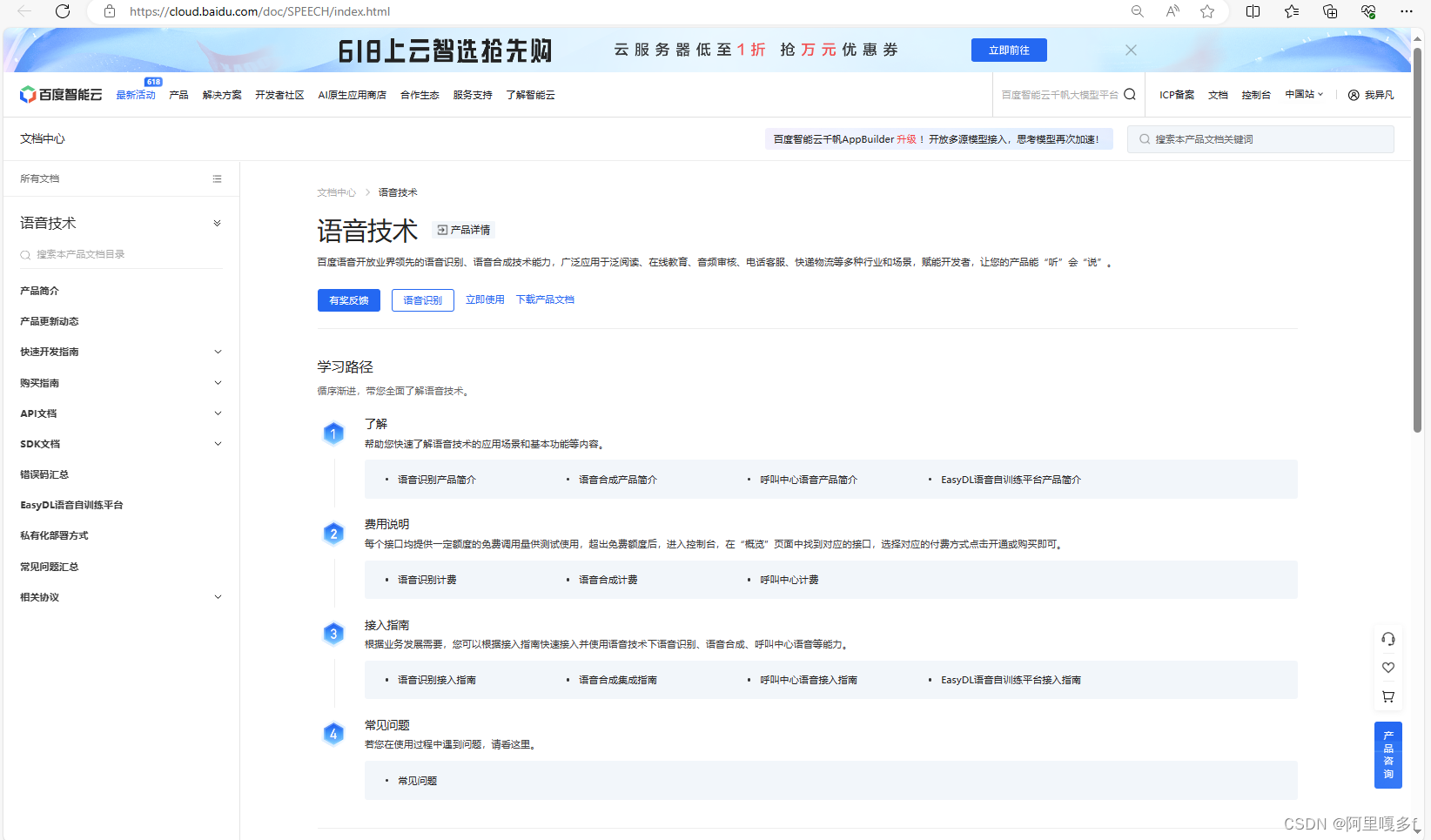
Task: Open split screen view icon
Action: (1253, 11)
